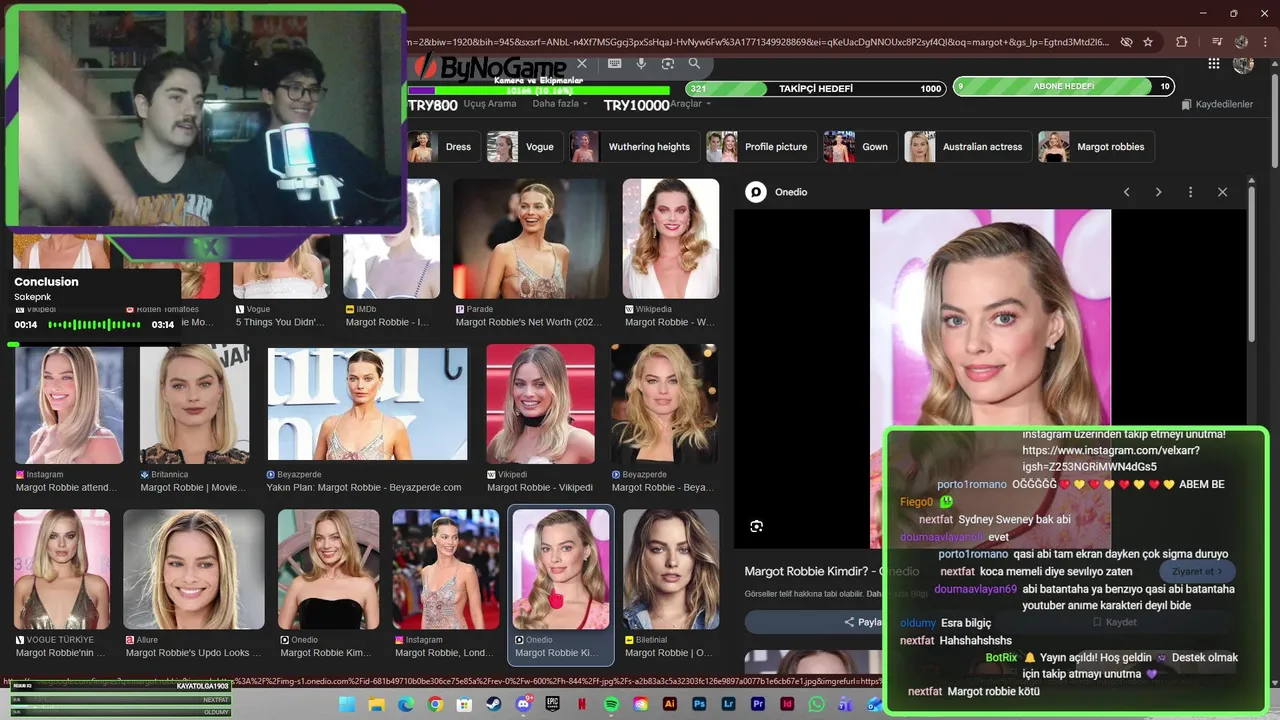Open more options in the image preview panel
The width and height of the screenshot is (1280, 720).
click(1190, 192)
